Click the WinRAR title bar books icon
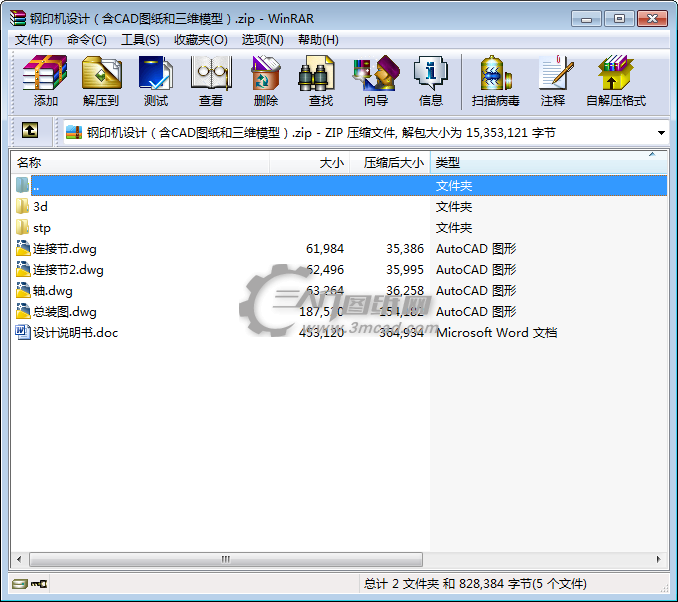The image size is (678, 602). [18, 18]
